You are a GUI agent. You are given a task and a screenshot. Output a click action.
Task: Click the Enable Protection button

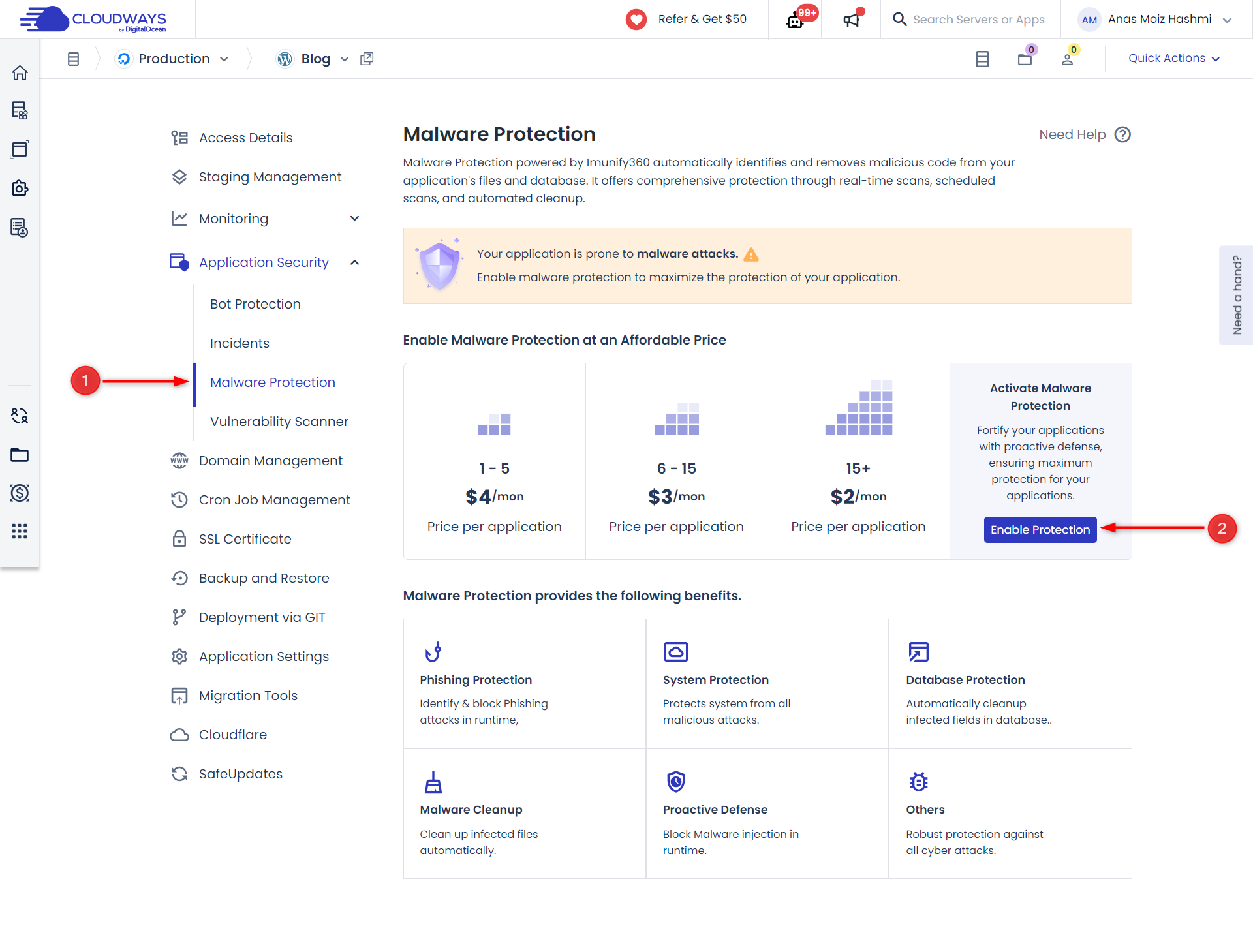tap(1040, 530)
